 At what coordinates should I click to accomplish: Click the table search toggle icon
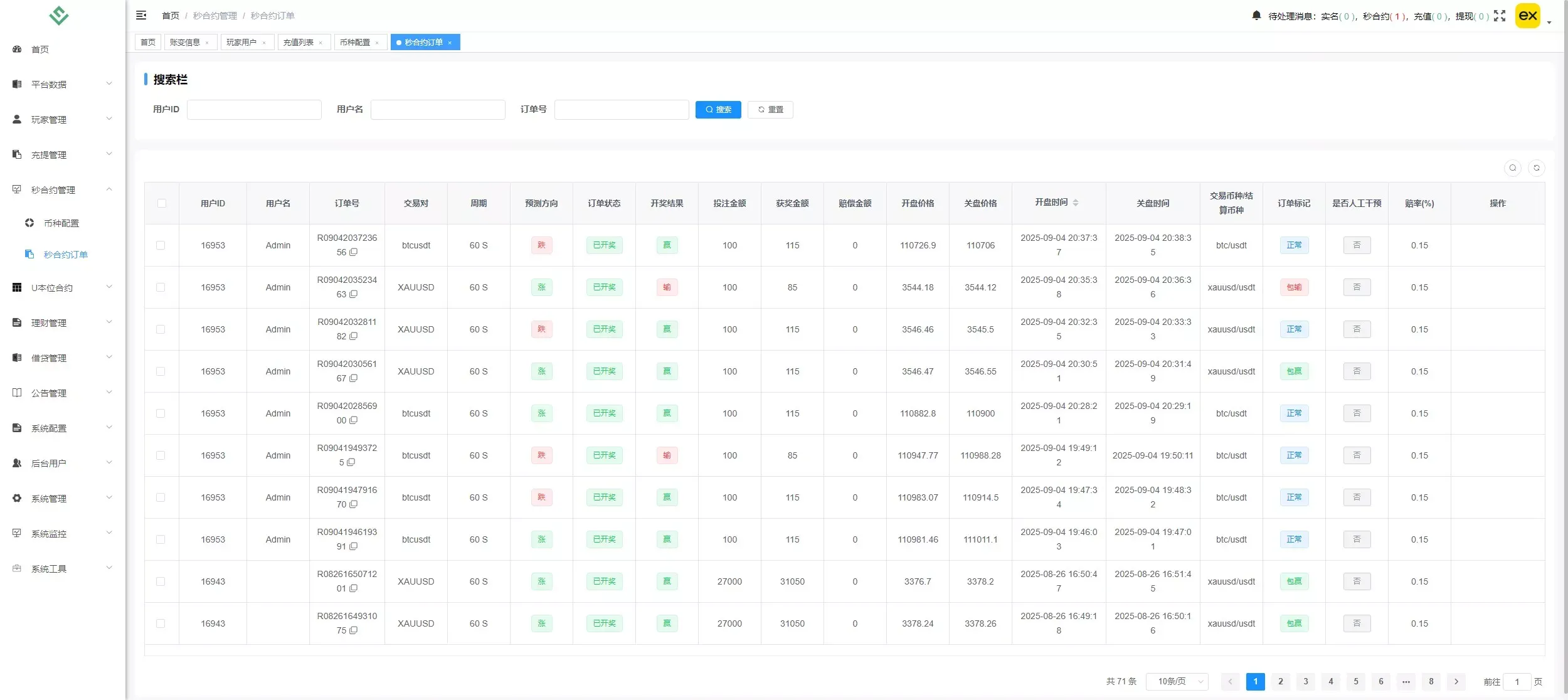pos(1513,168)
